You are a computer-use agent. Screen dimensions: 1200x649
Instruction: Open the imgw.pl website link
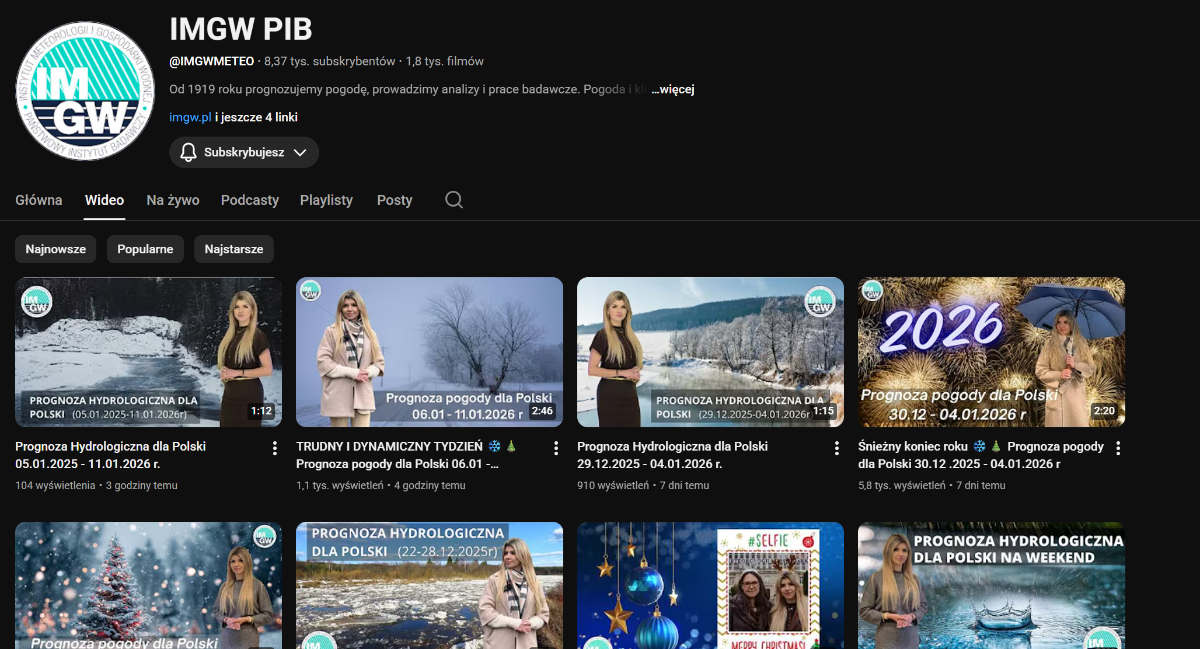[190, 117]
